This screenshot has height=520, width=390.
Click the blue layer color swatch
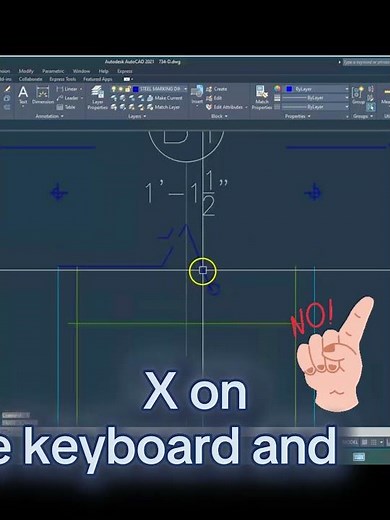136,89
